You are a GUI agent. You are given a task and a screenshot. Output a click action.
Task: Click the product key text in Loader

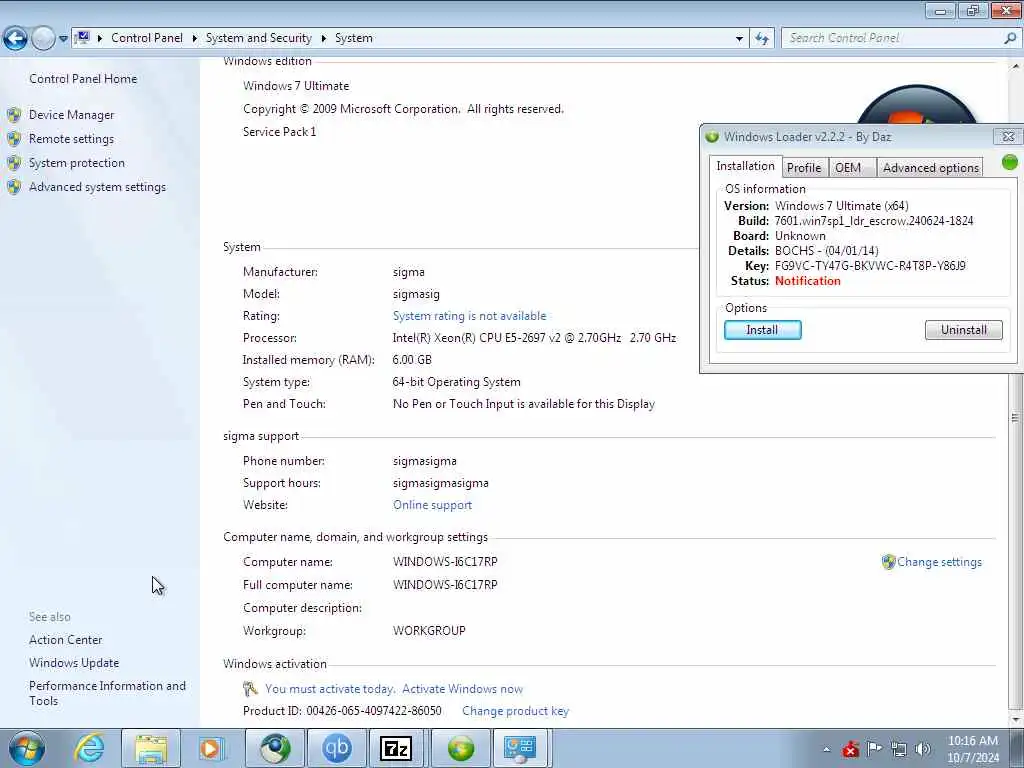870,266
